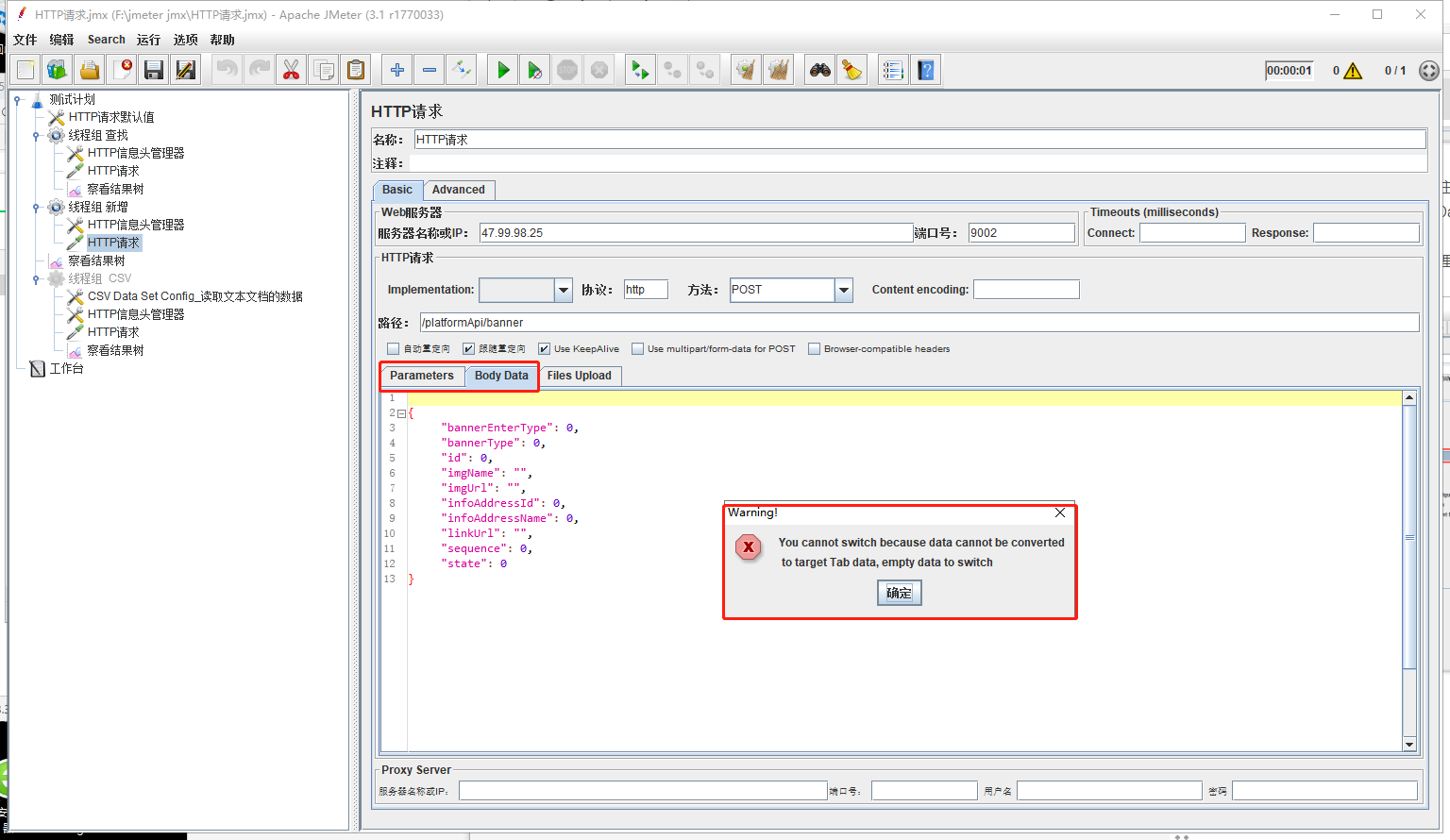The width and height of the screenshot is (1450, 840).
Task: Open the 文件 menu
Action: point(25,40)
